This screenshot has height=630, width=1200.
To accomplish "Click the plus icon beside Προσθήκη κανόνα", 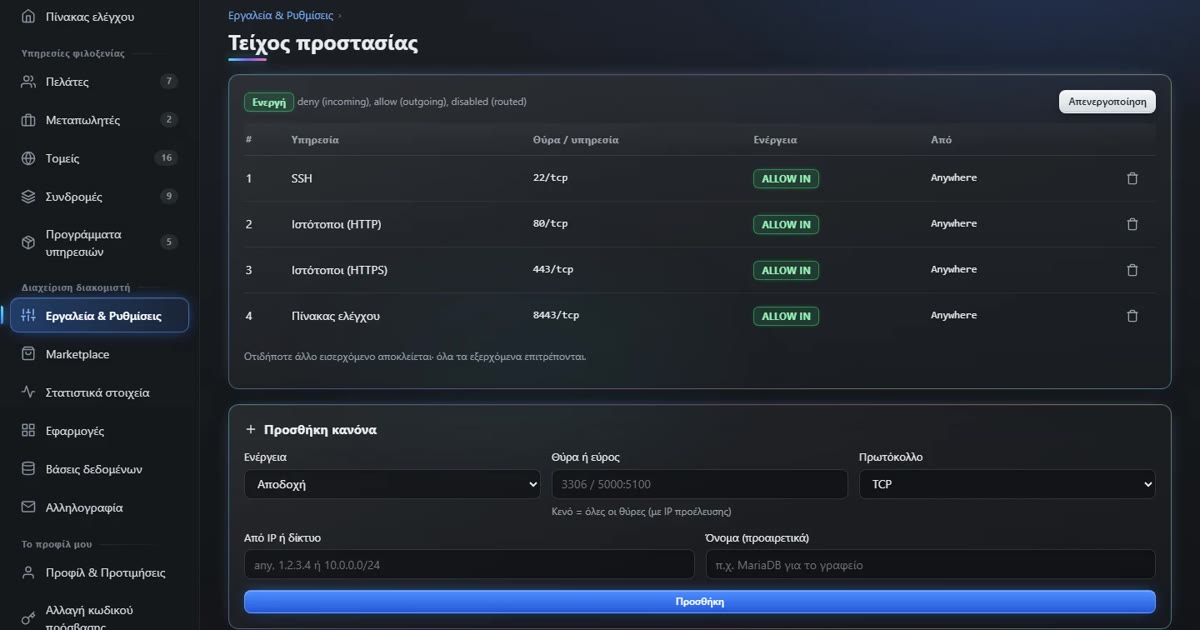I will [251, 430].
